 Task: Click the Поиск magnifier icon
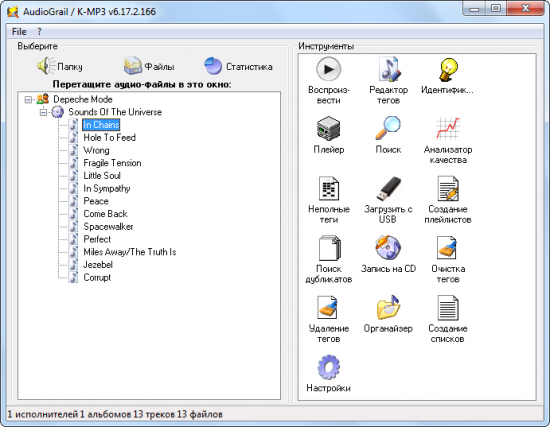point(388,128)
